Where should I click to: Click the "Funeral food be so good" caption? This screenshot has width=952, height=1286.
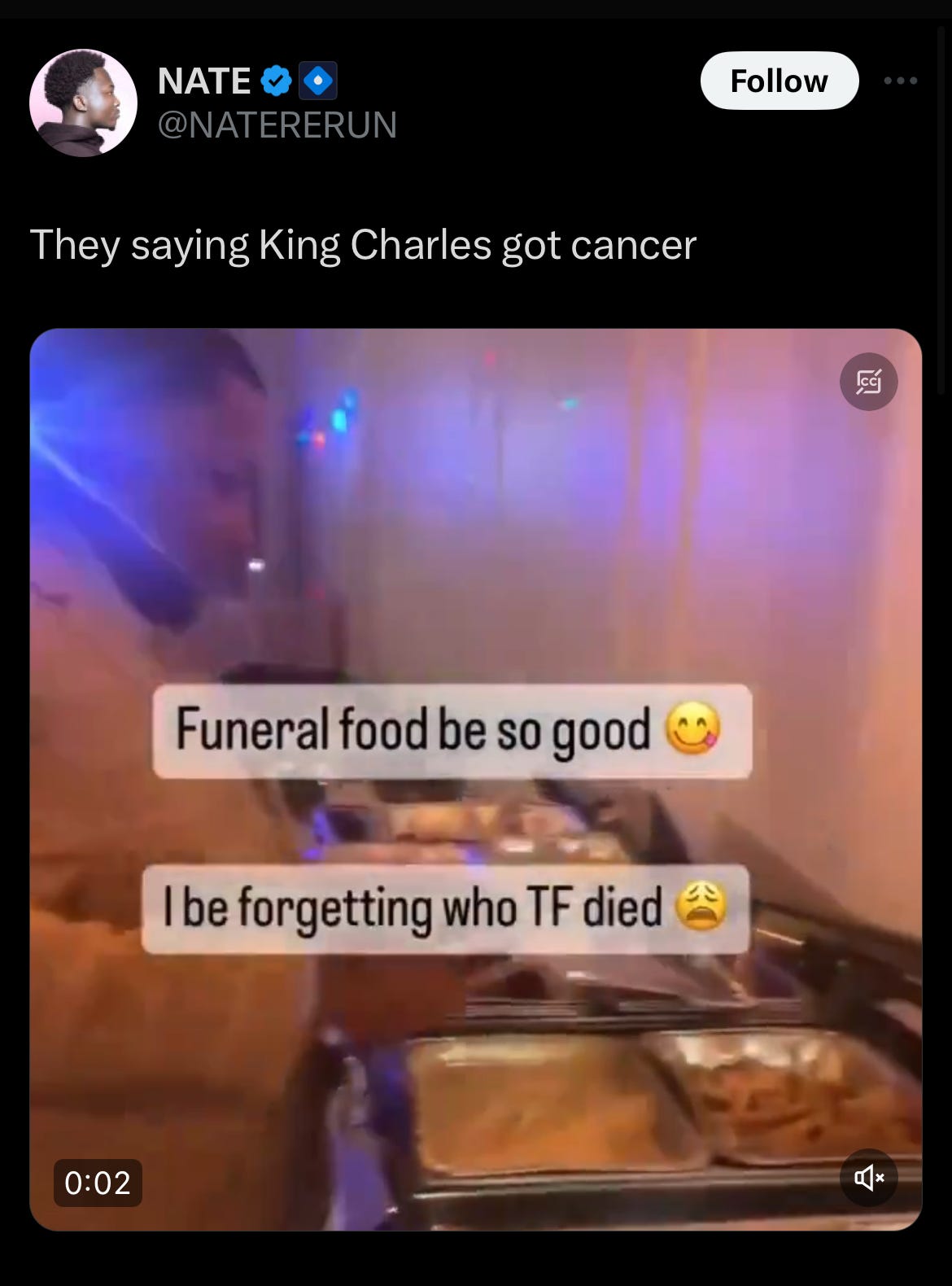click(x=413, y=729)
